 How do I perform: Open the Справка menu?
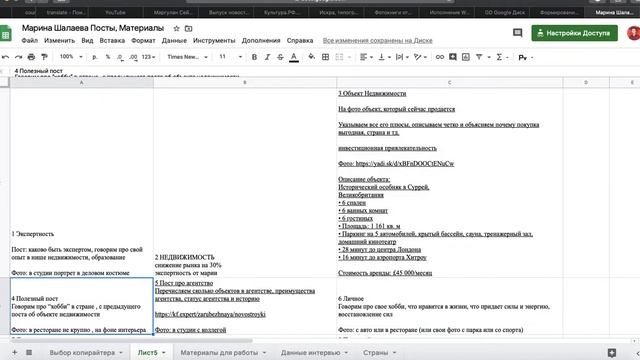300,40
